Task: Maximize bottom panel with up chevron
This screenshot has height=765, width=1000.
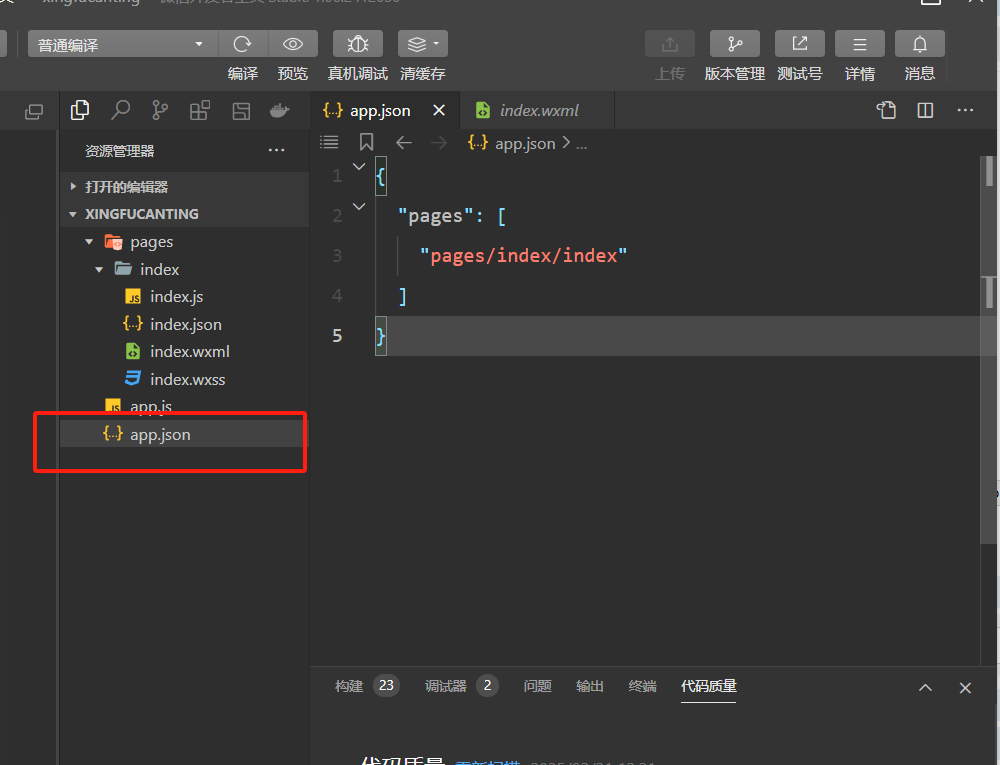Action: [925, 688]
